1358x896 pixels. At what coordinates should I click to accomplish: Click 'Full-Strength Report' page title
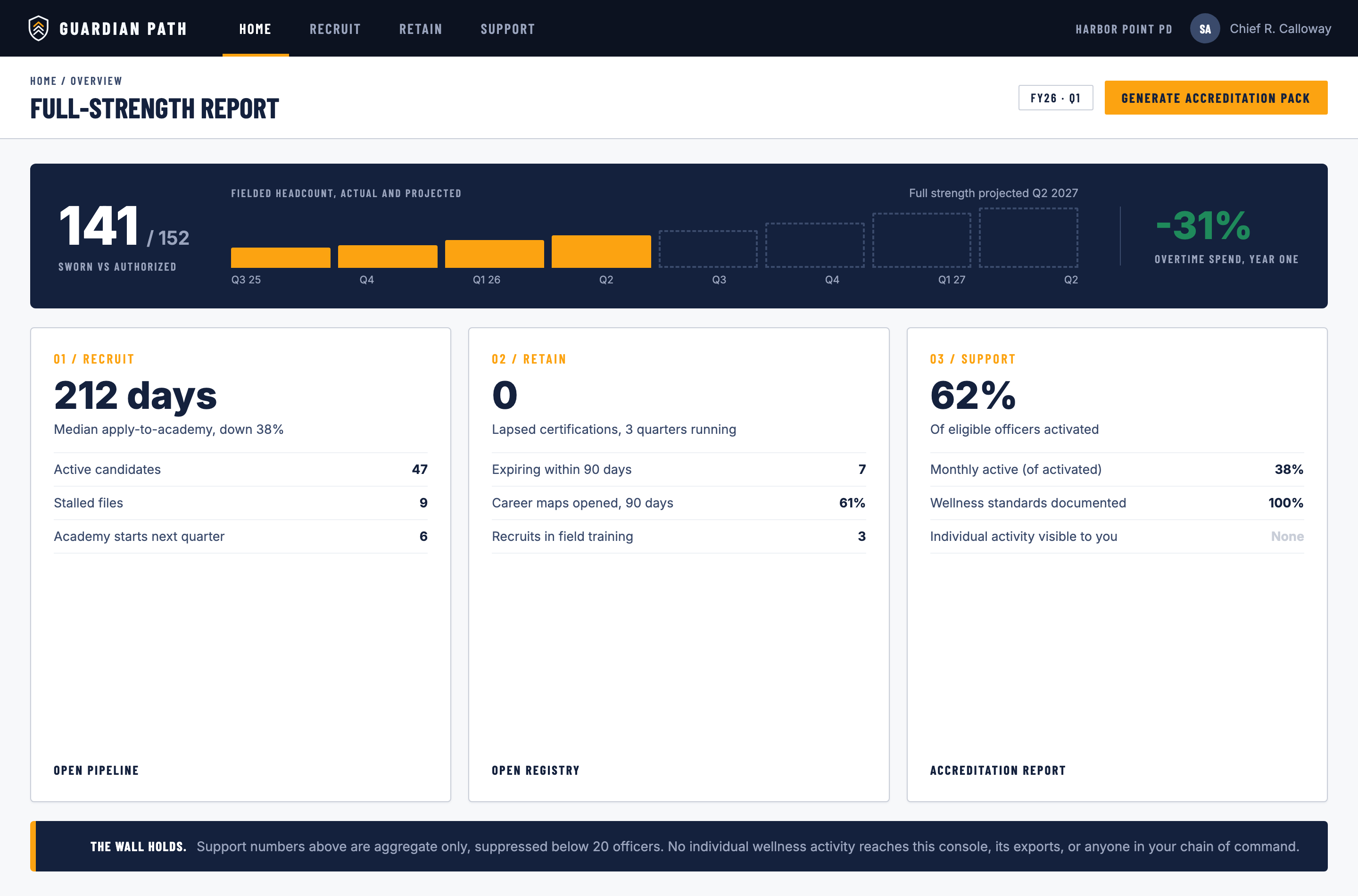(x=155, y=108)
